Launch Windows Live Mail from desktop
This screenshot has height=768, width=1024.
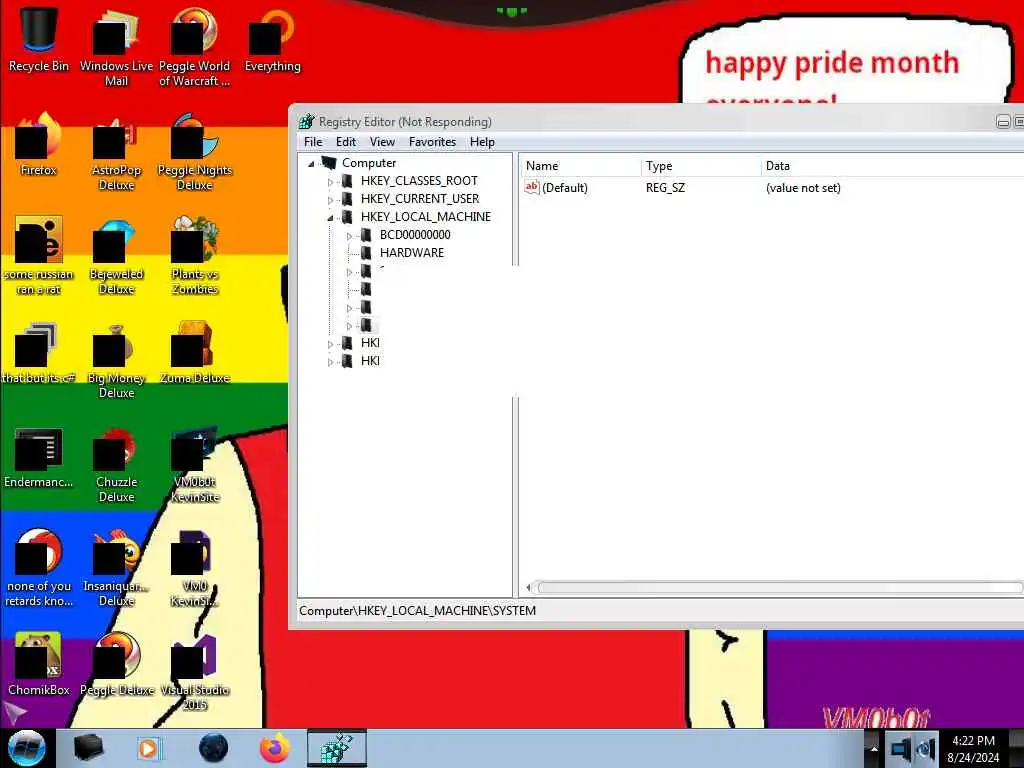click(116, 46)
